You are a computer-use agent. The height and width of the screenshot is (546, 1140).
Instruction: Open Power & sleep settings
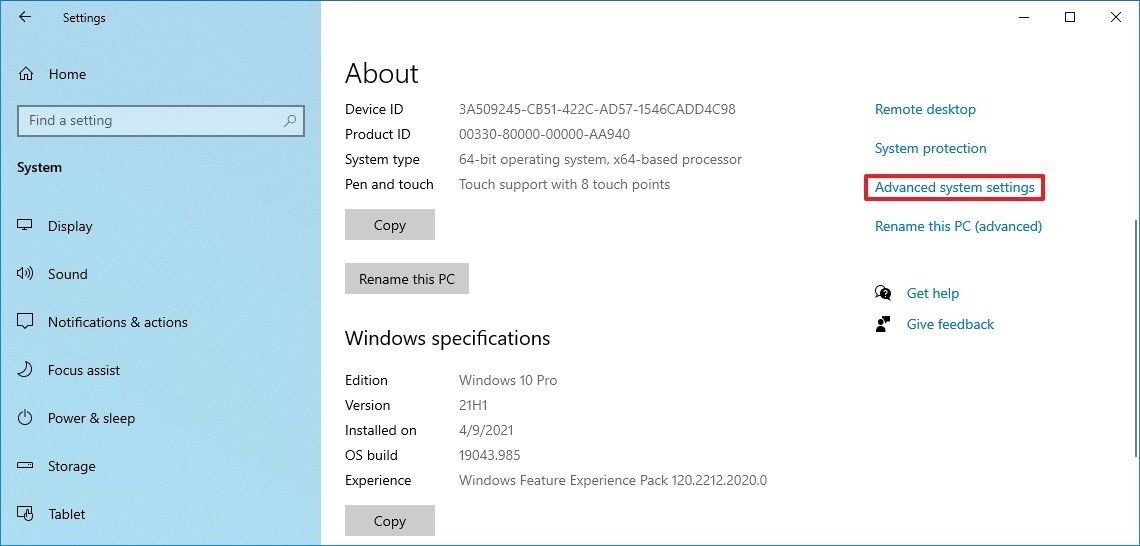pyautogui.click(x=92, y=418)
